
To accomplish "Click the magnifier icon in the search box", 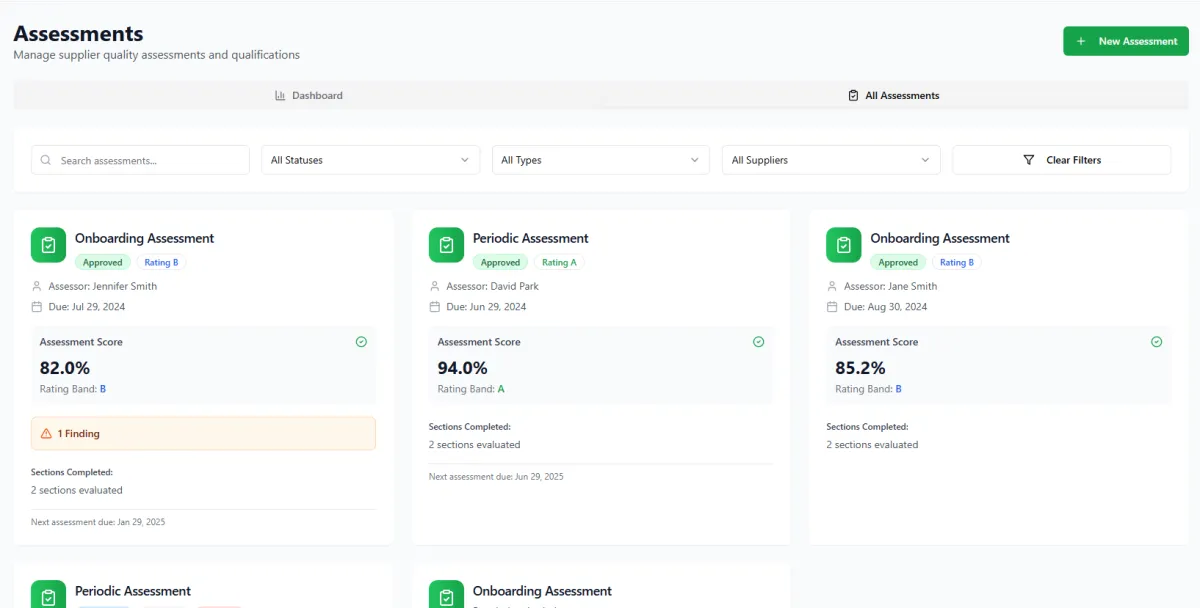I will coord(46,160).
